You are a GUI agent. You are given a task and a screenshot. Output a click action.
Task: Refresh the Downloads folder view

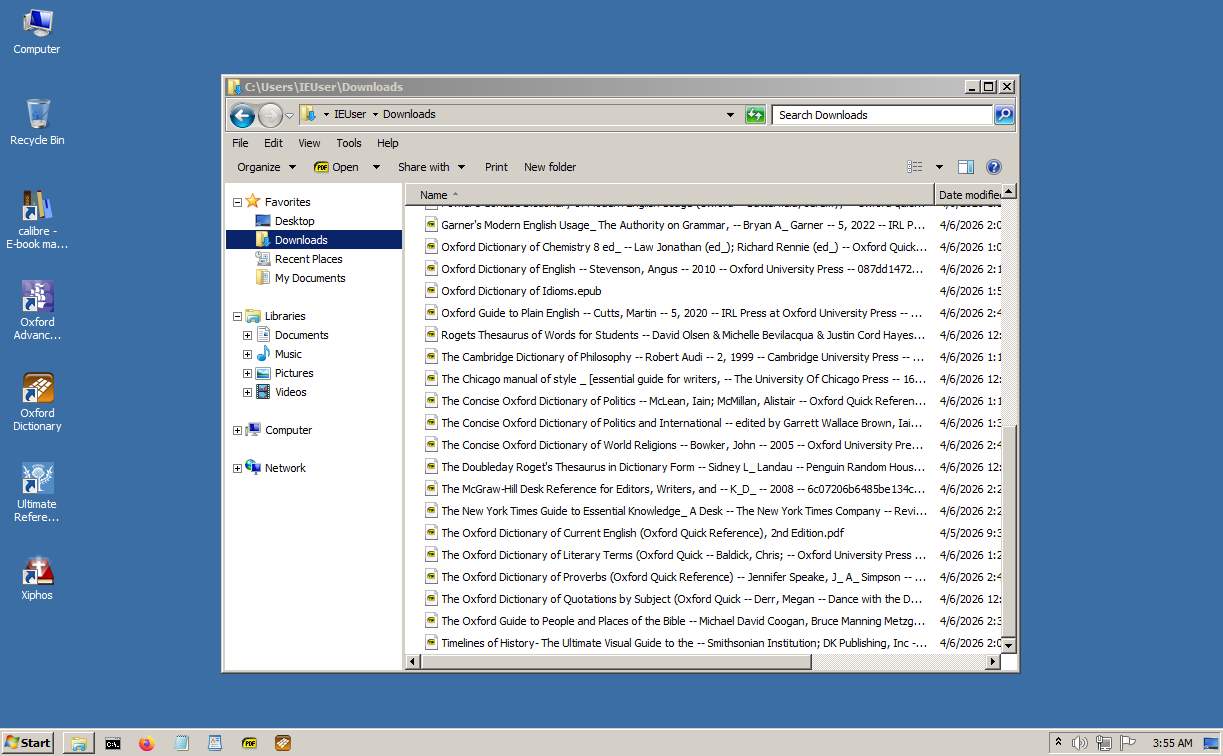(x=755, y=115)
